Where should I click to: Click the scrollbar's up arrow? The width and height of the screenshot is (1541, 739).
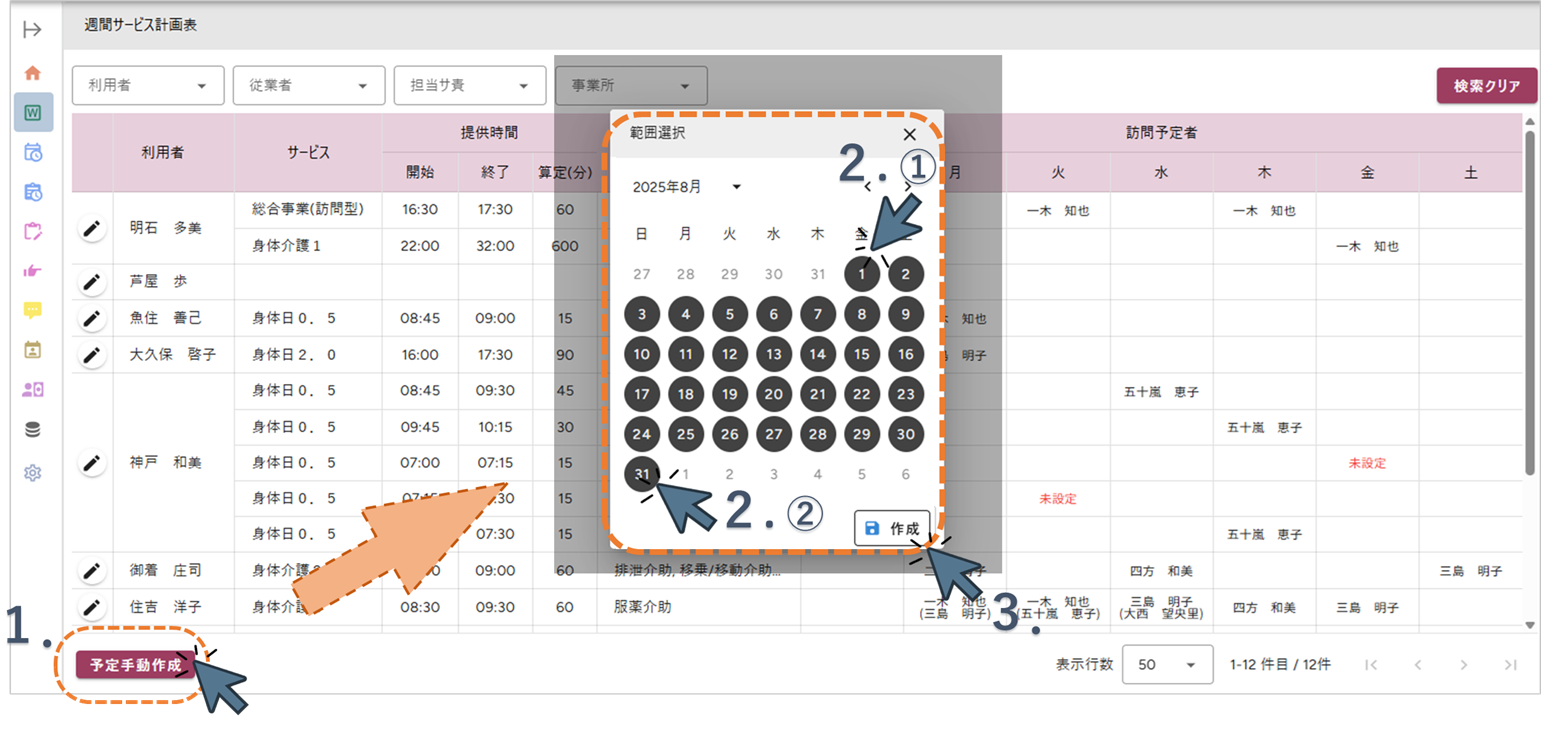[1529, 120]
